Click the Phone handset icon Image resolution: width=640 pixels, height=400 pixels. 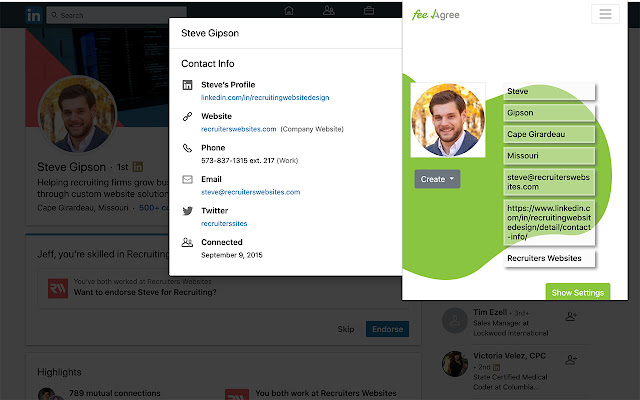187,148
